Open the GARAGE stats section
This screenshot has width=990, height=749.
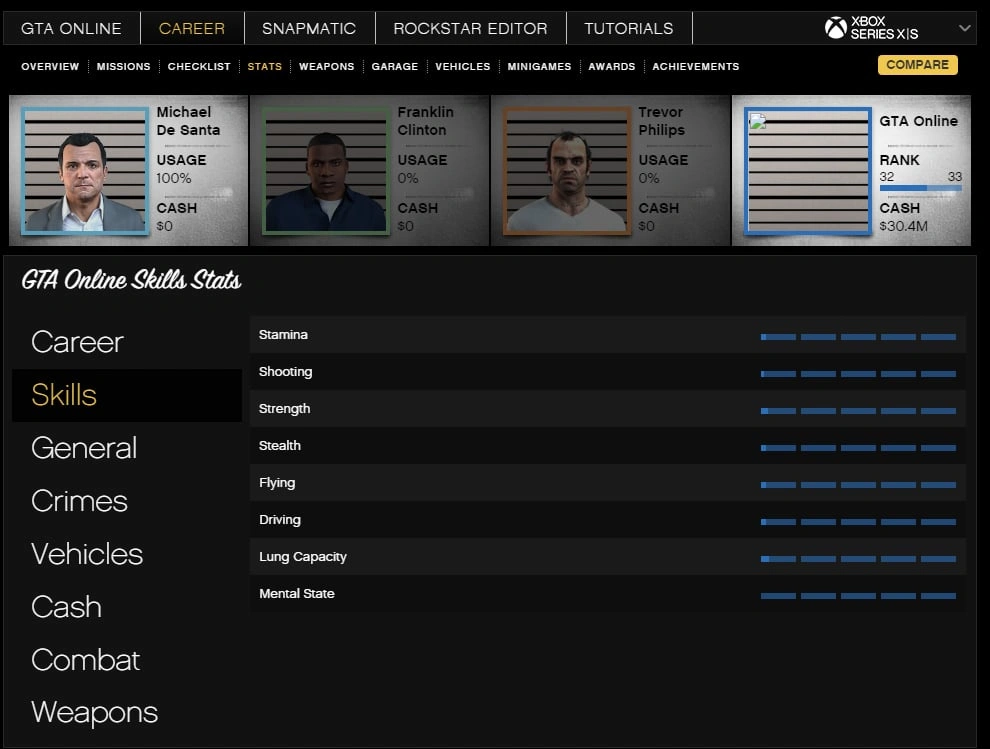[x=394, y=66]
